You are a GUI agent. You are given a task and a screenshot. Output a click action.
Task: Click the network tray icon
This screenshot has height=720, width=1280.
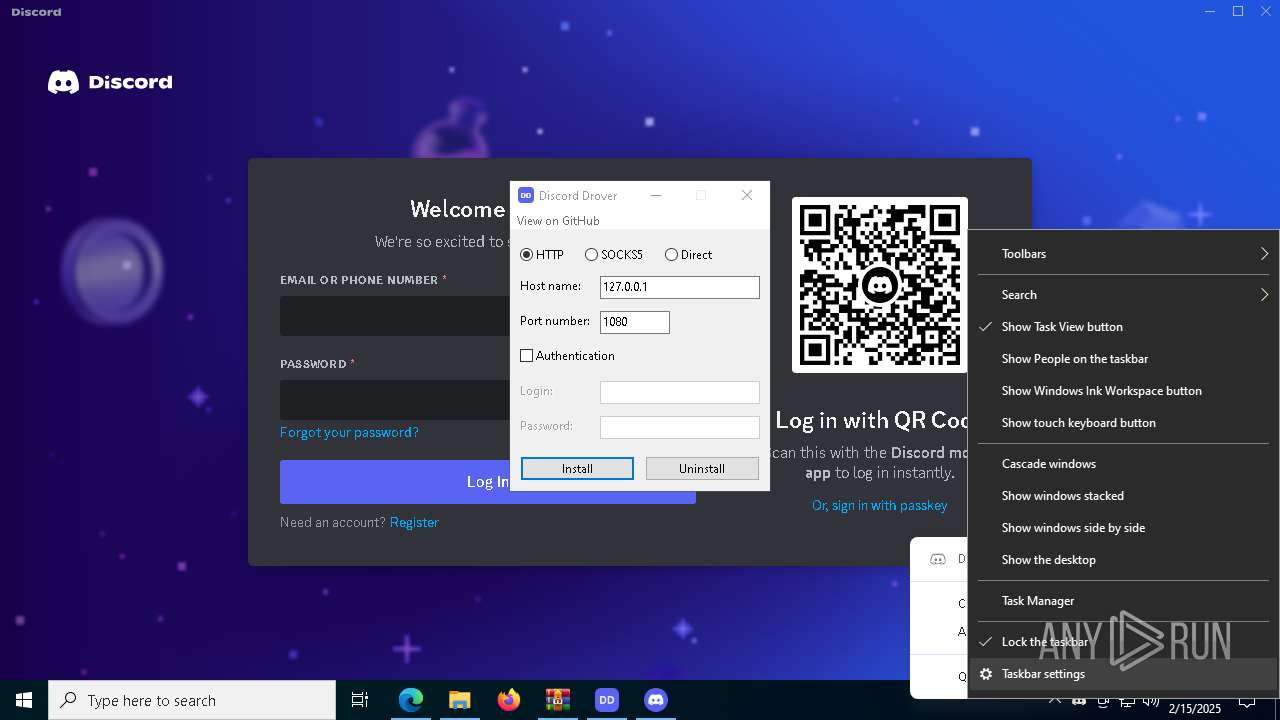pos(1126,701)
